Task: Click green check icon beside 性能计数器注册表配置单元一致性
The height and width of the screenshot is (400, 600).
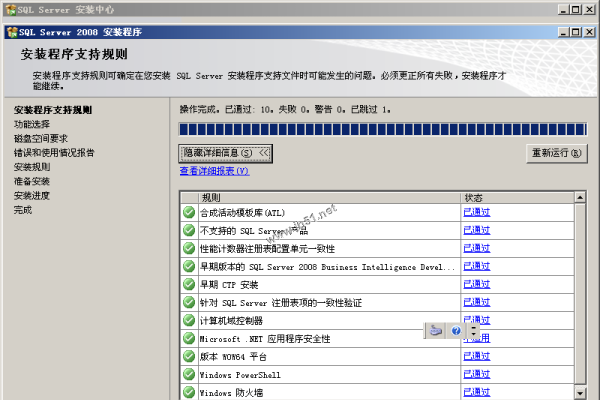Action: 189,248
